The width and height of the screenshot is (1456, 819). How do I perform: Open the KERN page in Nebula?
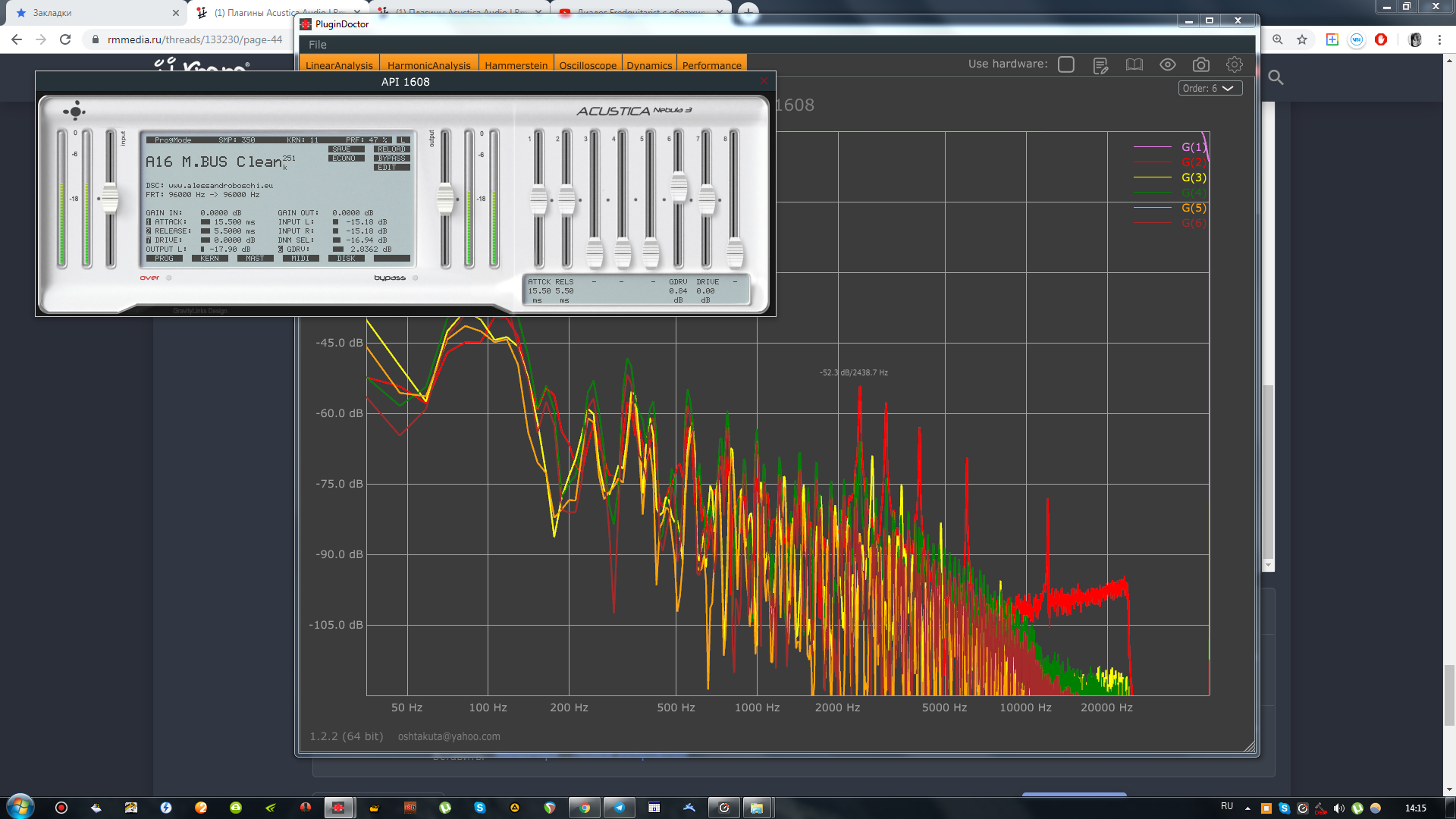tap(209, 259)
